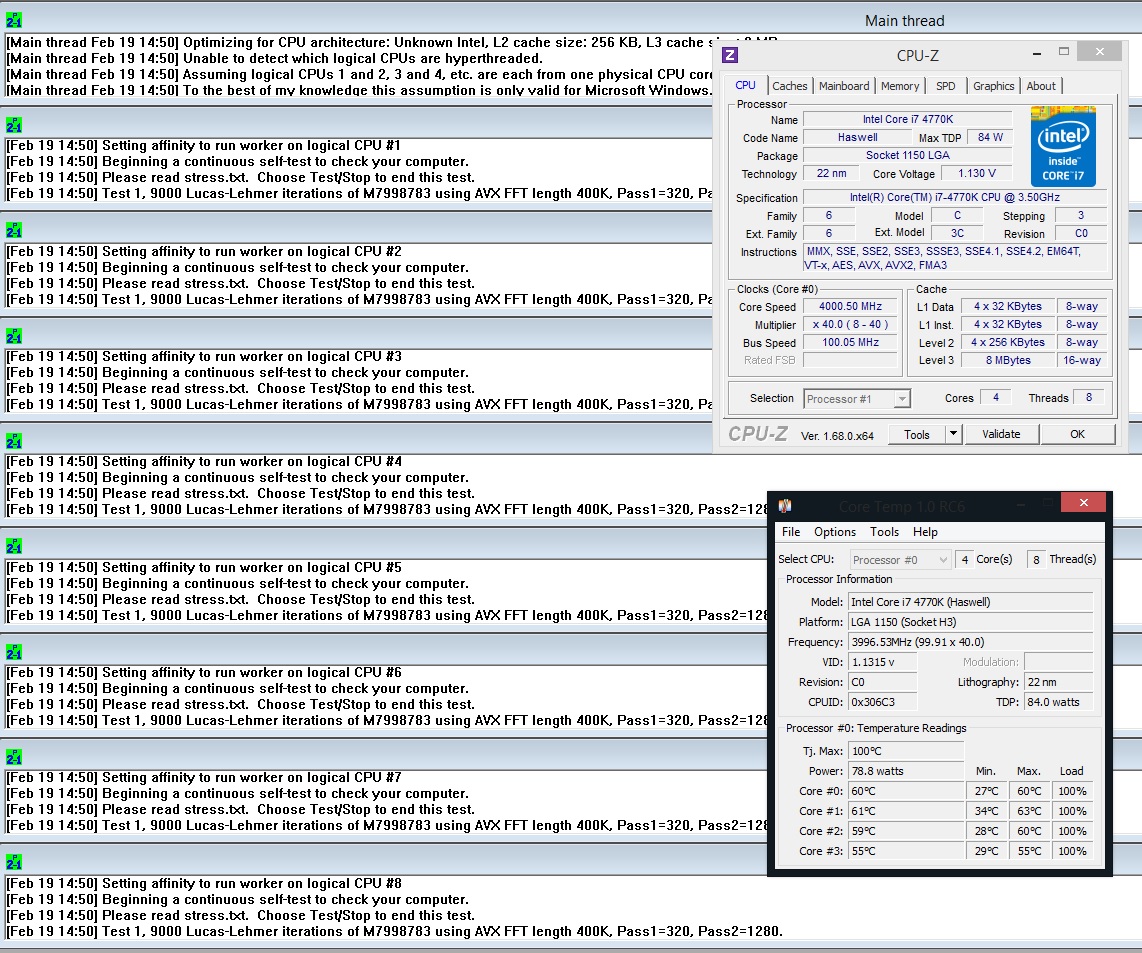Click the Core #2 temperature 59°C

pos(906,831)
